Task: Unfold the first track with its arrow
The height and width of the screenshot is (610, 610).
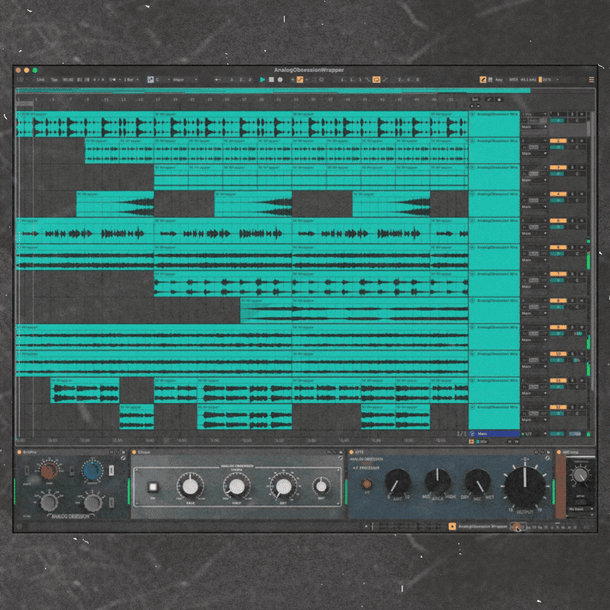Action: pos(473,114)
